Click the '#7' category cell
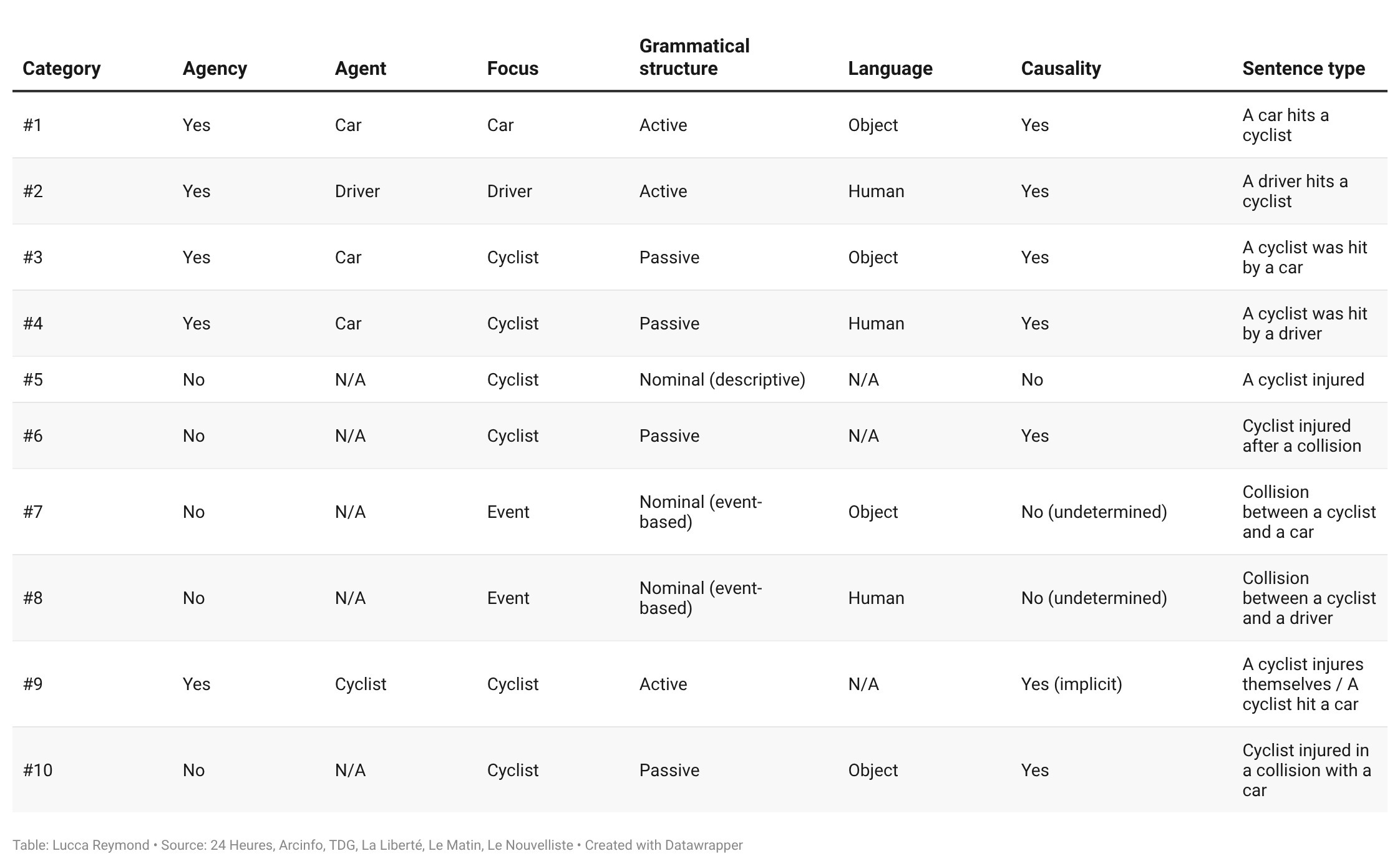 (x=32, y=512)
